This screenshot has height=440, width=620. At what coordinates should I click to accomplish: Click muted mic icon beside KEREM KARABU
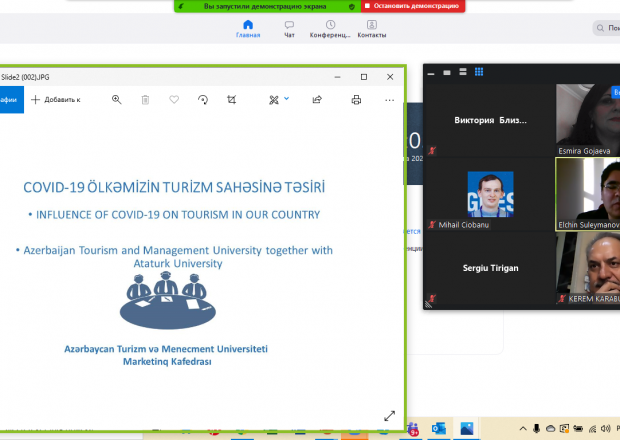click(561, 299)
